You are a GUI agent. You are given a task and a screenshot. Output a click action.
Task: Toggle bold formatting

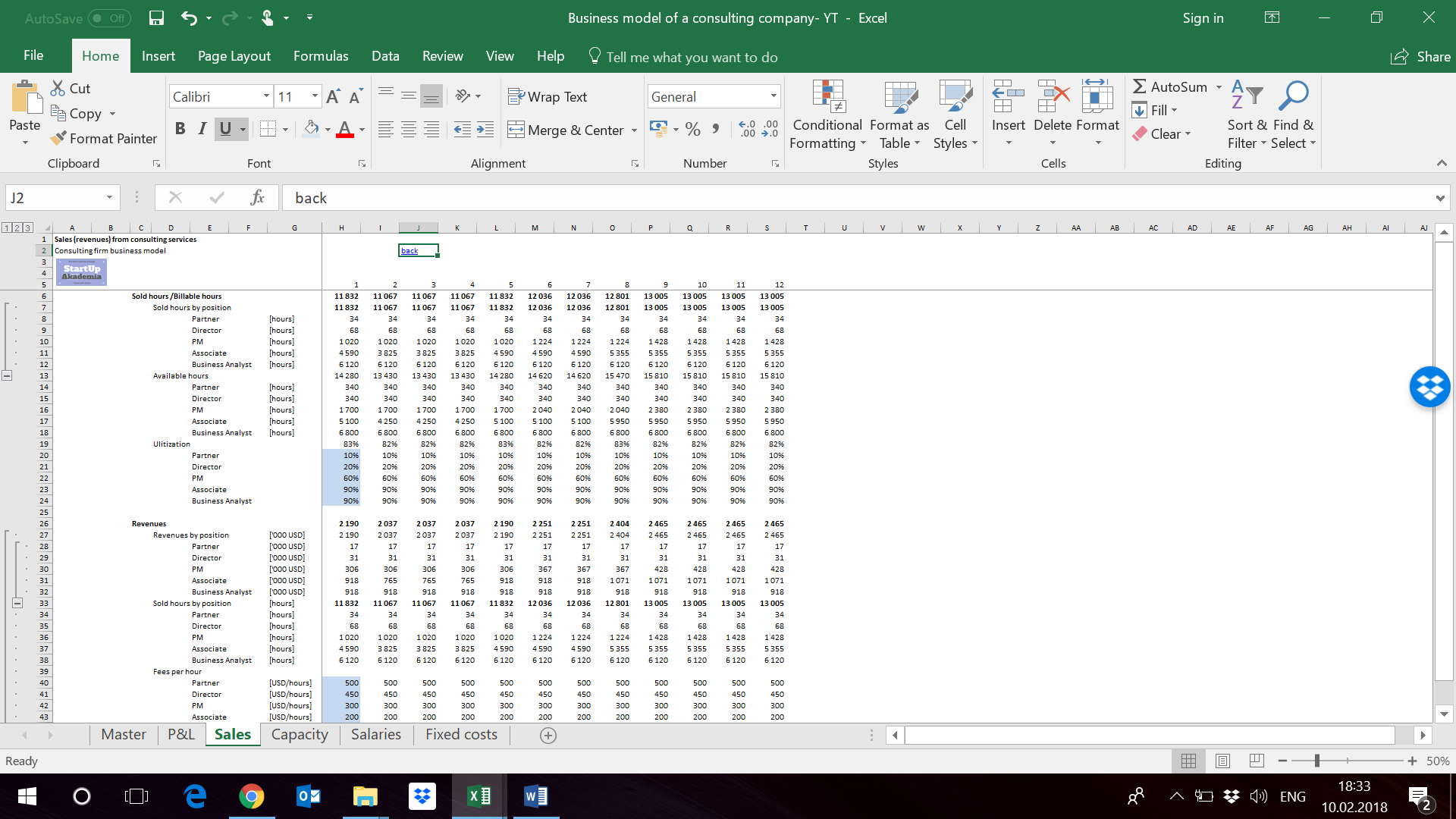(x=180, y=128)
